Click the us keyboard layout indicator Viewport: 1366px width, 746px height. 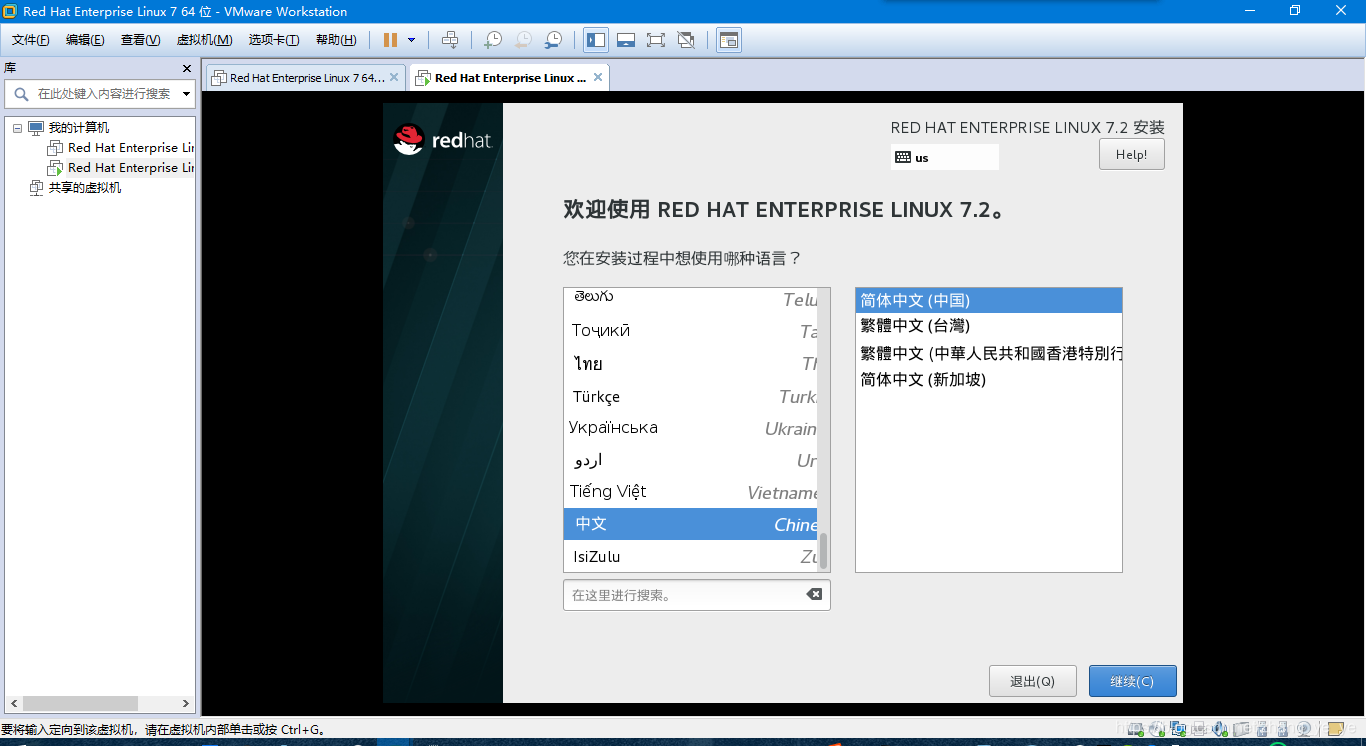[x=944, y=157]
